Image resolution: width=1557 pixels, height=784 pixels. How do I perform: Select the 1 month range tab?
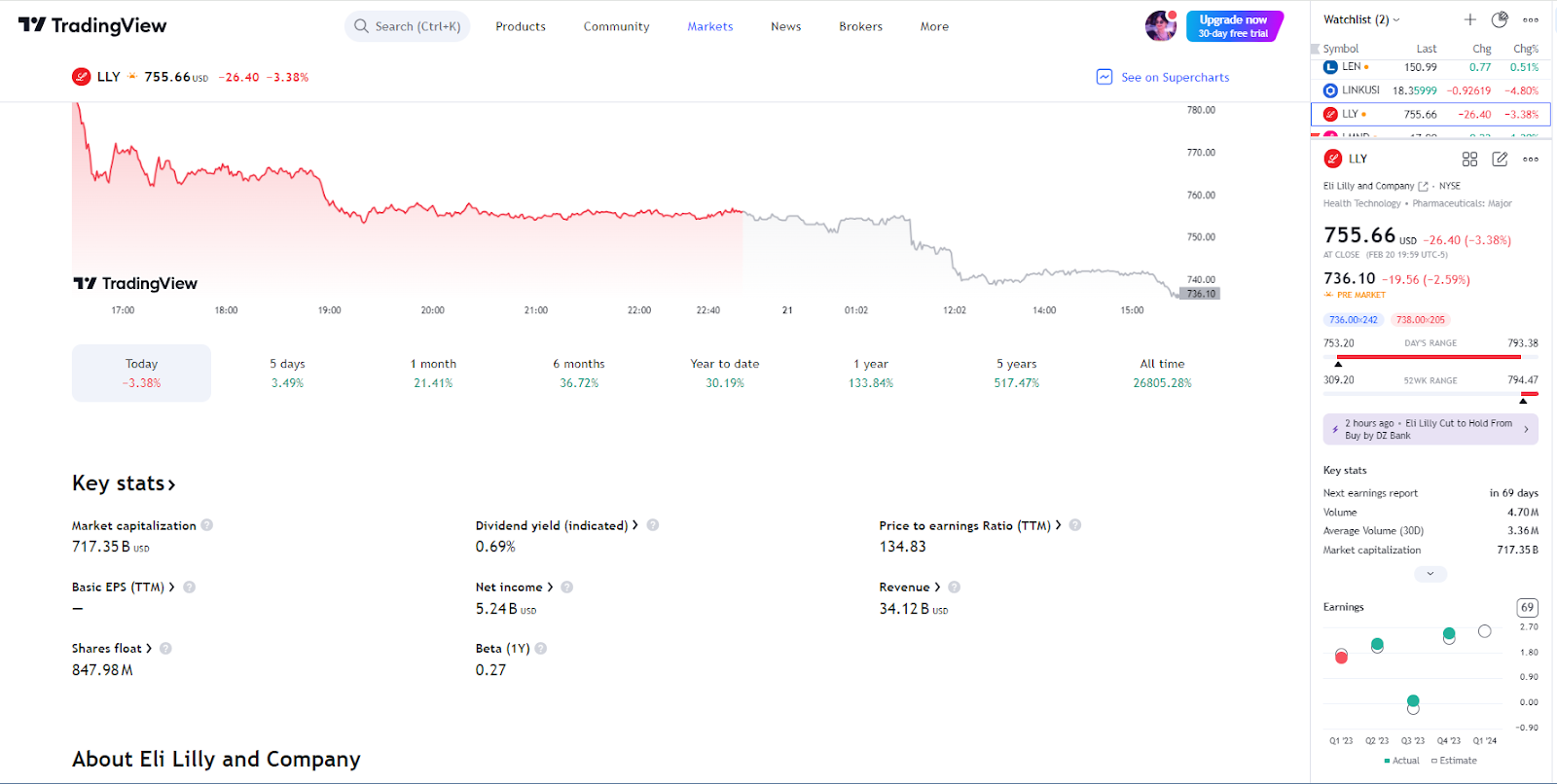[433, 373]
